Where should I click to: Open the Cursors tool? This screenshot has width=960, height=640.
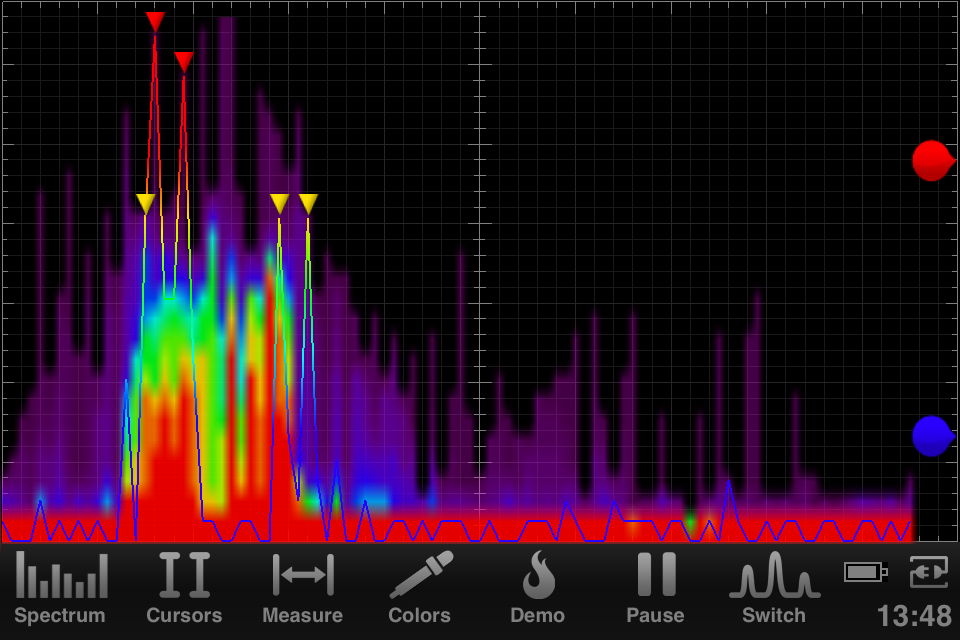[184, 588]
